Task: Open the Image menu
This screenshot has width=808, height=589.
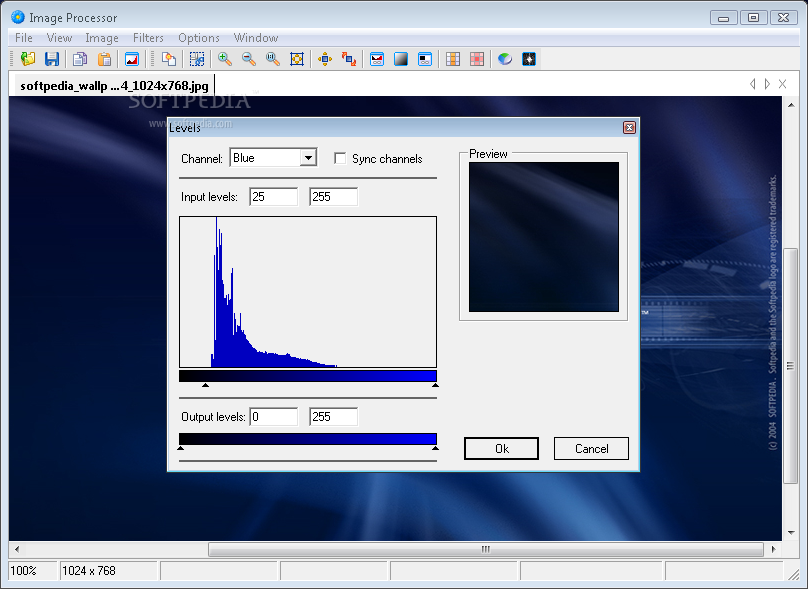Action: (102, 38)
